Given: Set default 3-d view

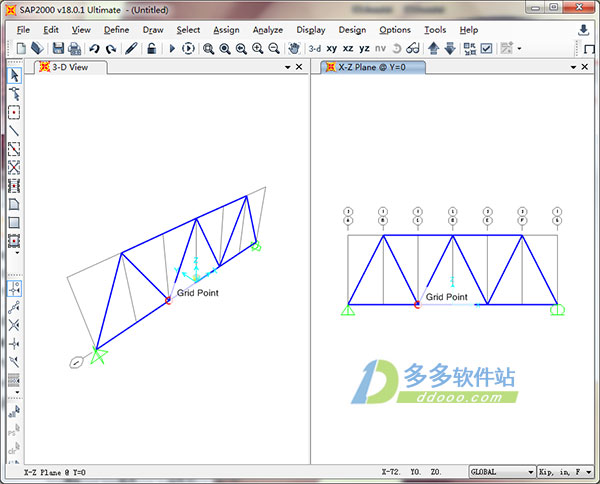Looking at the screenshot, I should 315,49.
